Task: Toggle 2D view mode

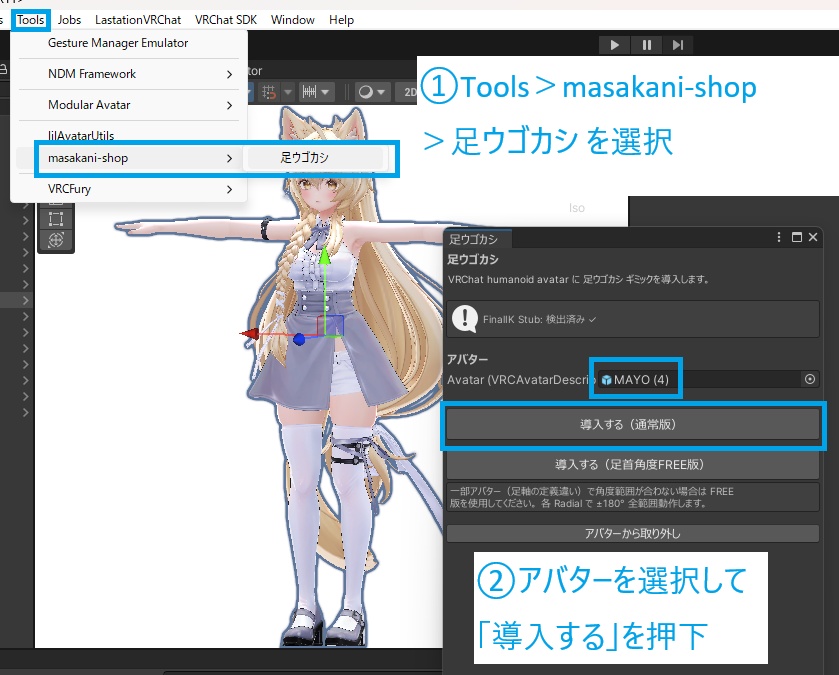Action: [409, 92]
